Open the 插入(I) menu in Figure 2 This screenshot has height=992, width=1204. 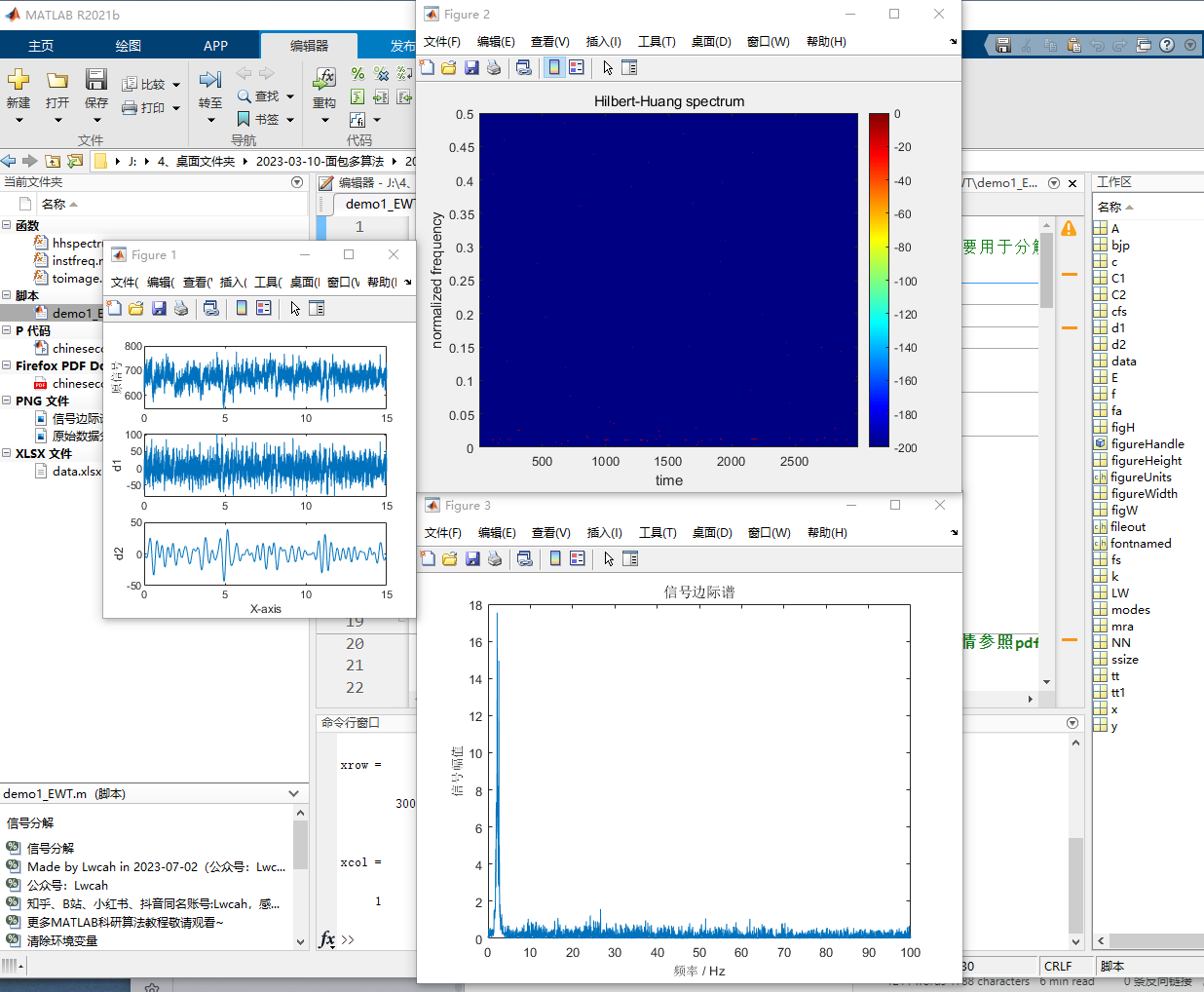[603, 41]
